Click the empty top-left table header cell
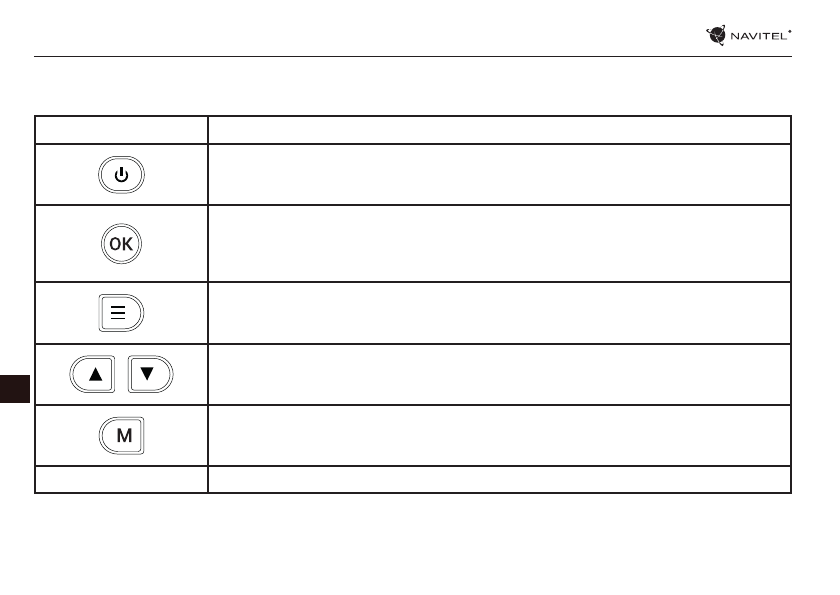Image resolution: width=840 pixels, height=595 pixels. 121,130
